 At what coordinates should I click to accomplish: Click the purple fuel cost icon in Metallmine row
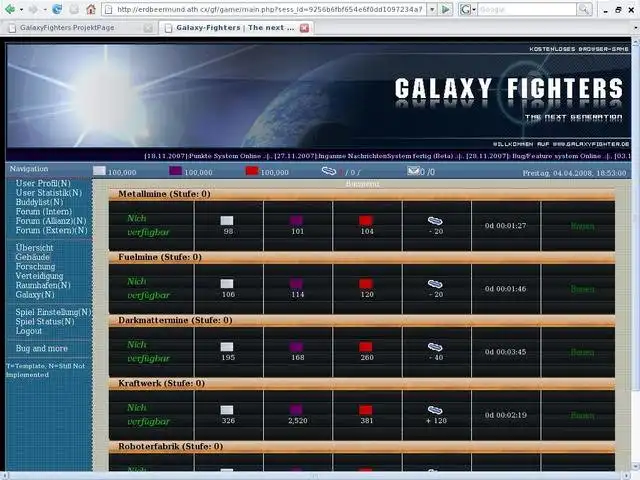coord(296,221)
